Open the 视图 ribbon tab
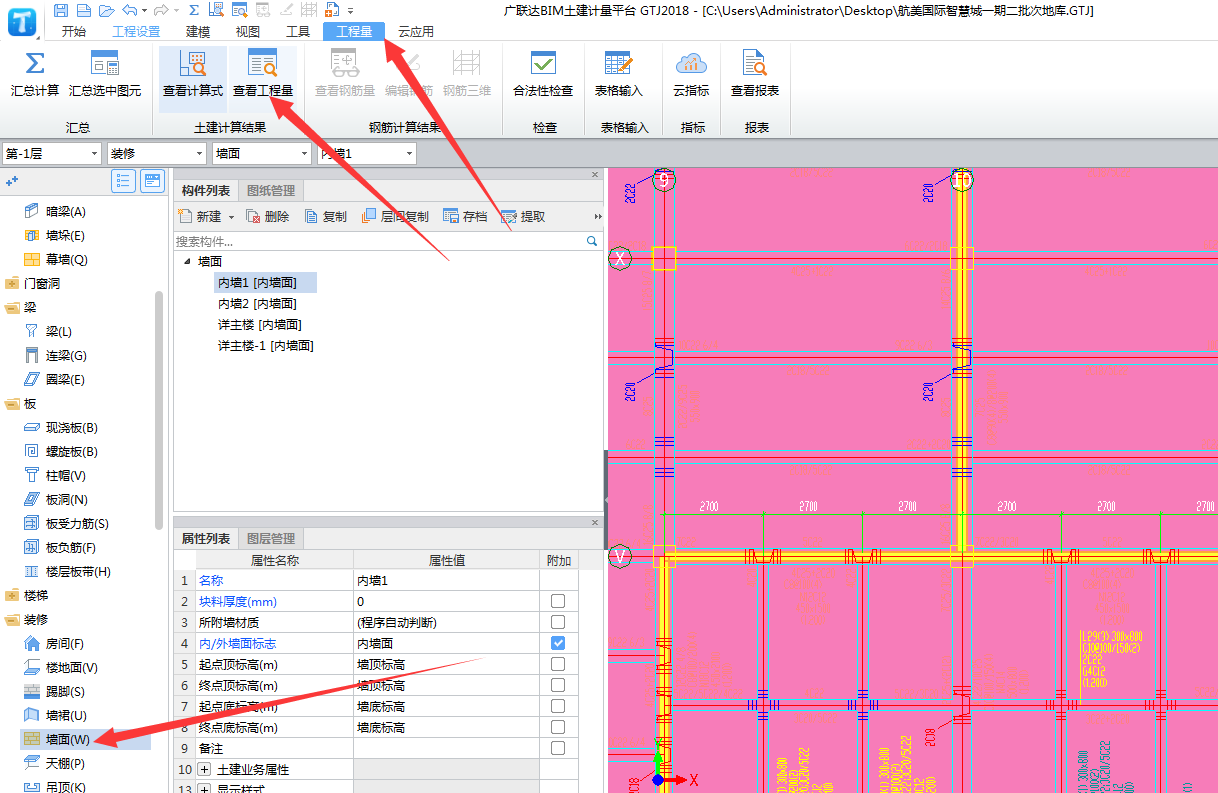This screenshot has height=793, width=1218. 248,31
